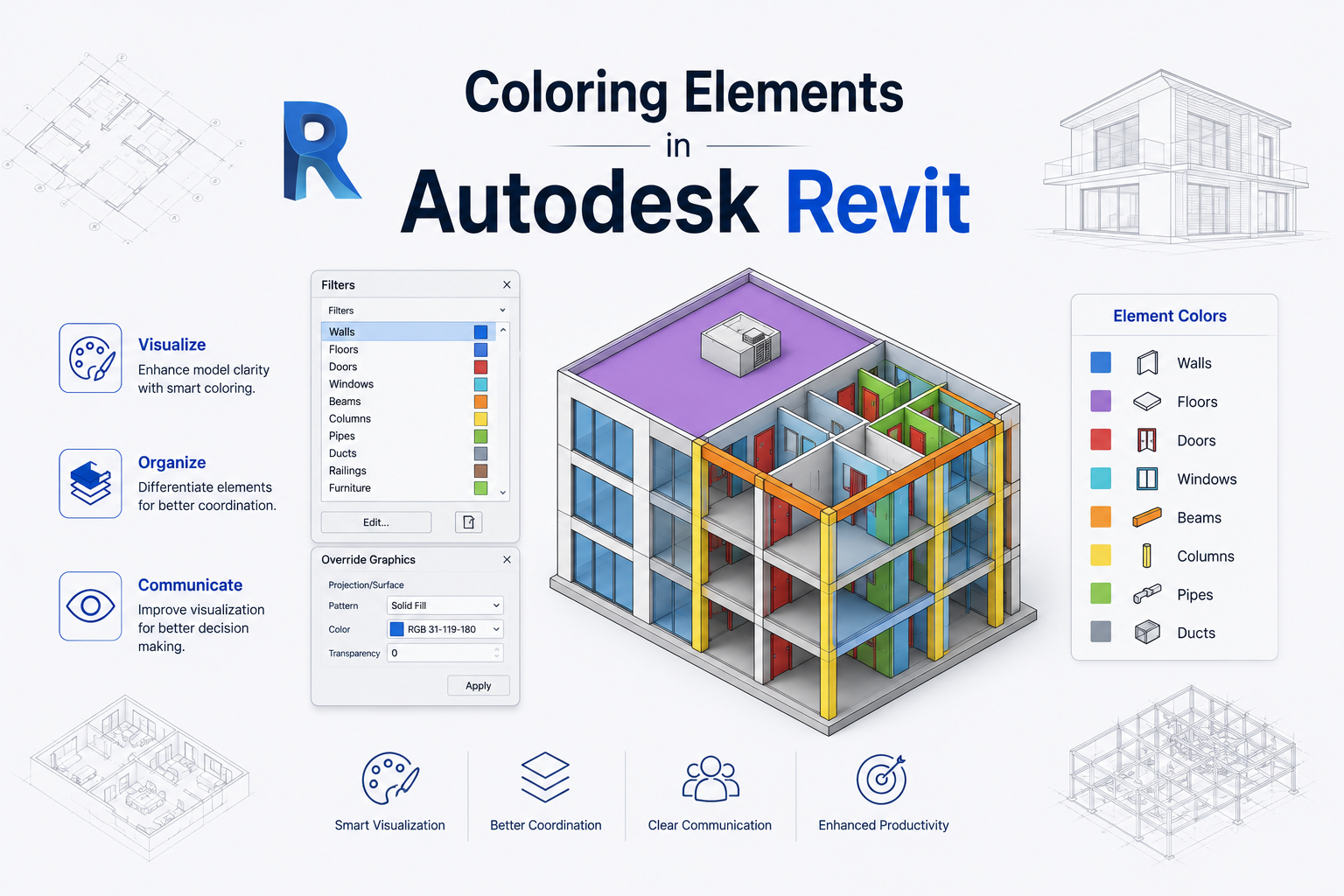The height and width of the screenshot is (896, 1344).
Task: Select the Beams filter row
Action: pos(409,402)
